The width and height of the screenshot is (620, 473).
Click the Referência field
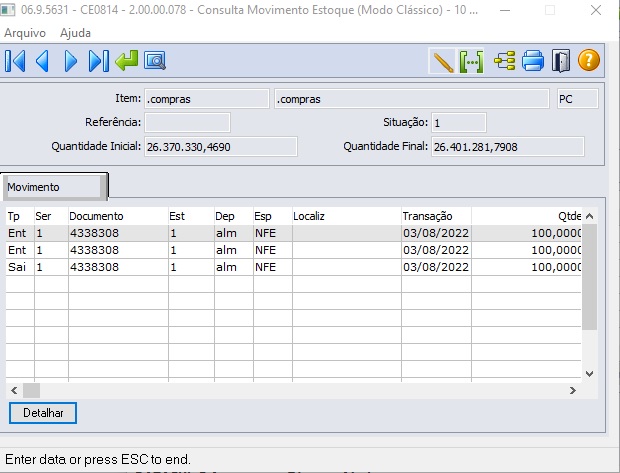pos(187,123)
